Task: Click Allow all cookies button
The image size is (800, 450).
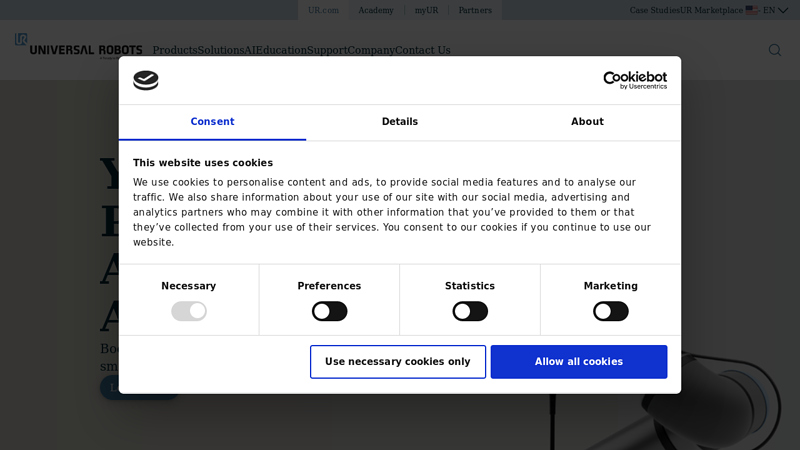Action: tap(579, 362)
